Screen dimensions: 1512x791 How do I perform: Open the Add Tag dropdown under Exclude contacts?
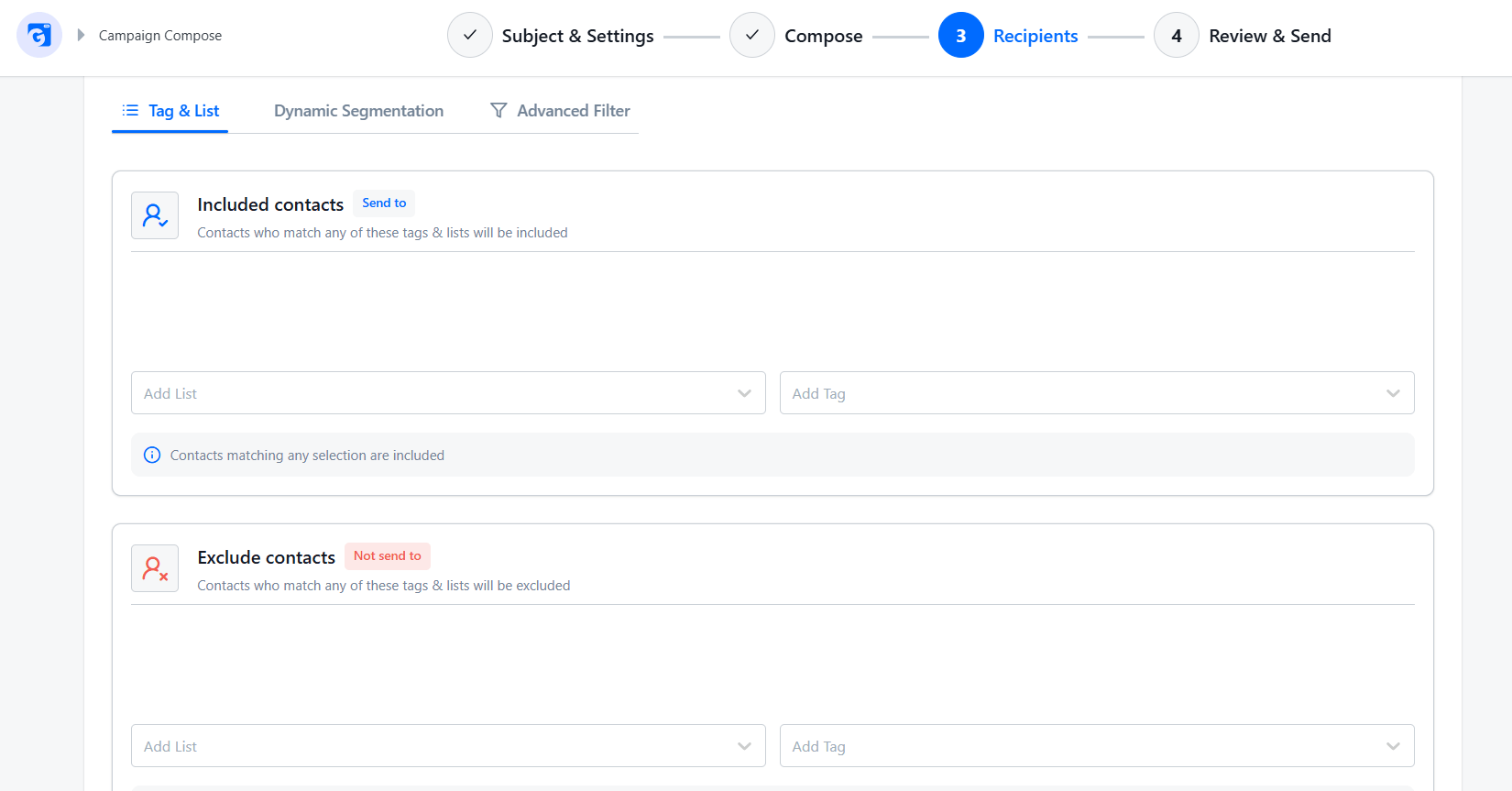pos(1097,745)
